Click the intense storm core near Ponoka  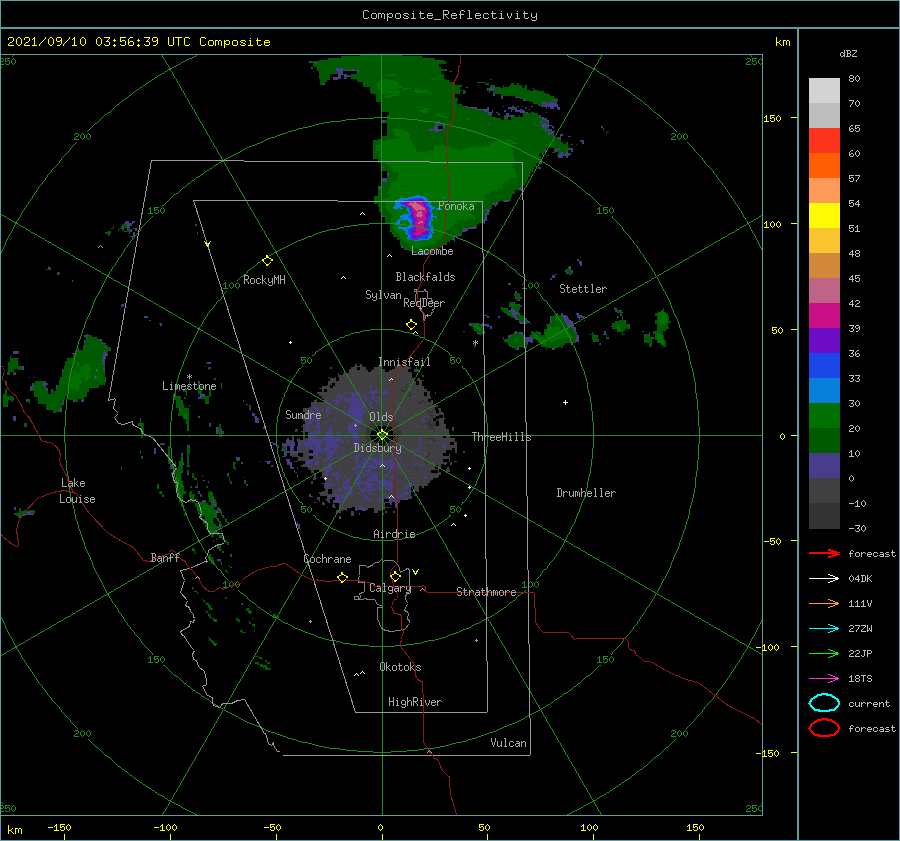coord(419,218)
